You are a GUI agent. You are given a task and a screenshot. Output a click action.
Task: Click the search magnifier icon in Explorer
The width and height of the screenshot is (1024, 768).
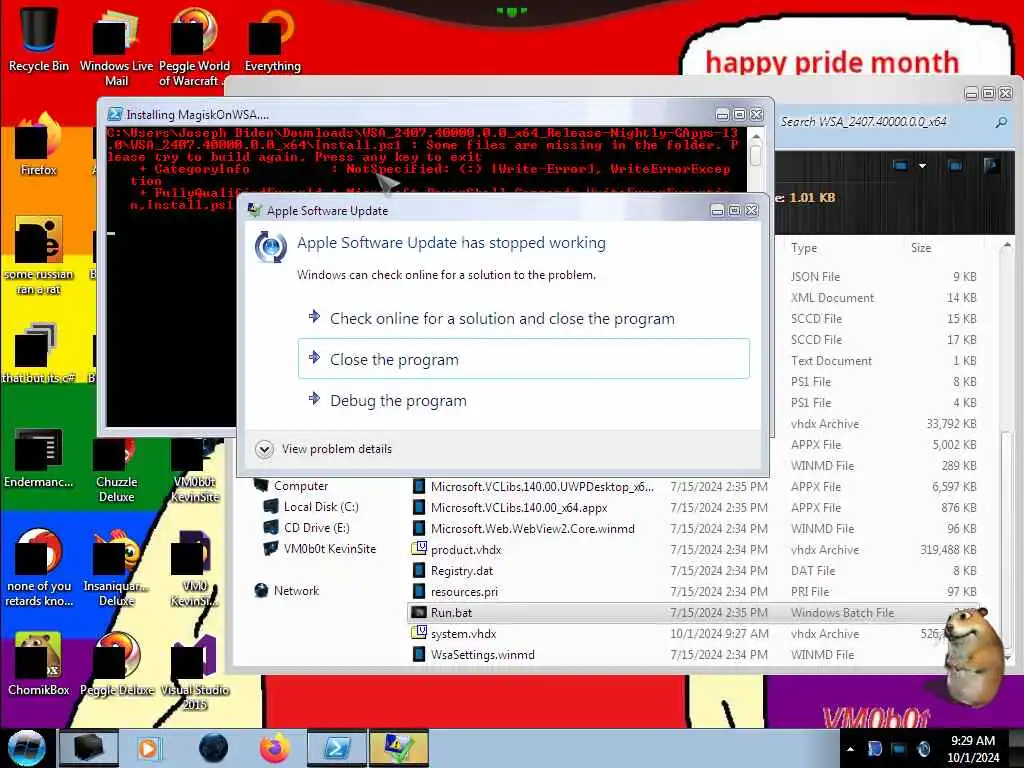point(1000,122)
